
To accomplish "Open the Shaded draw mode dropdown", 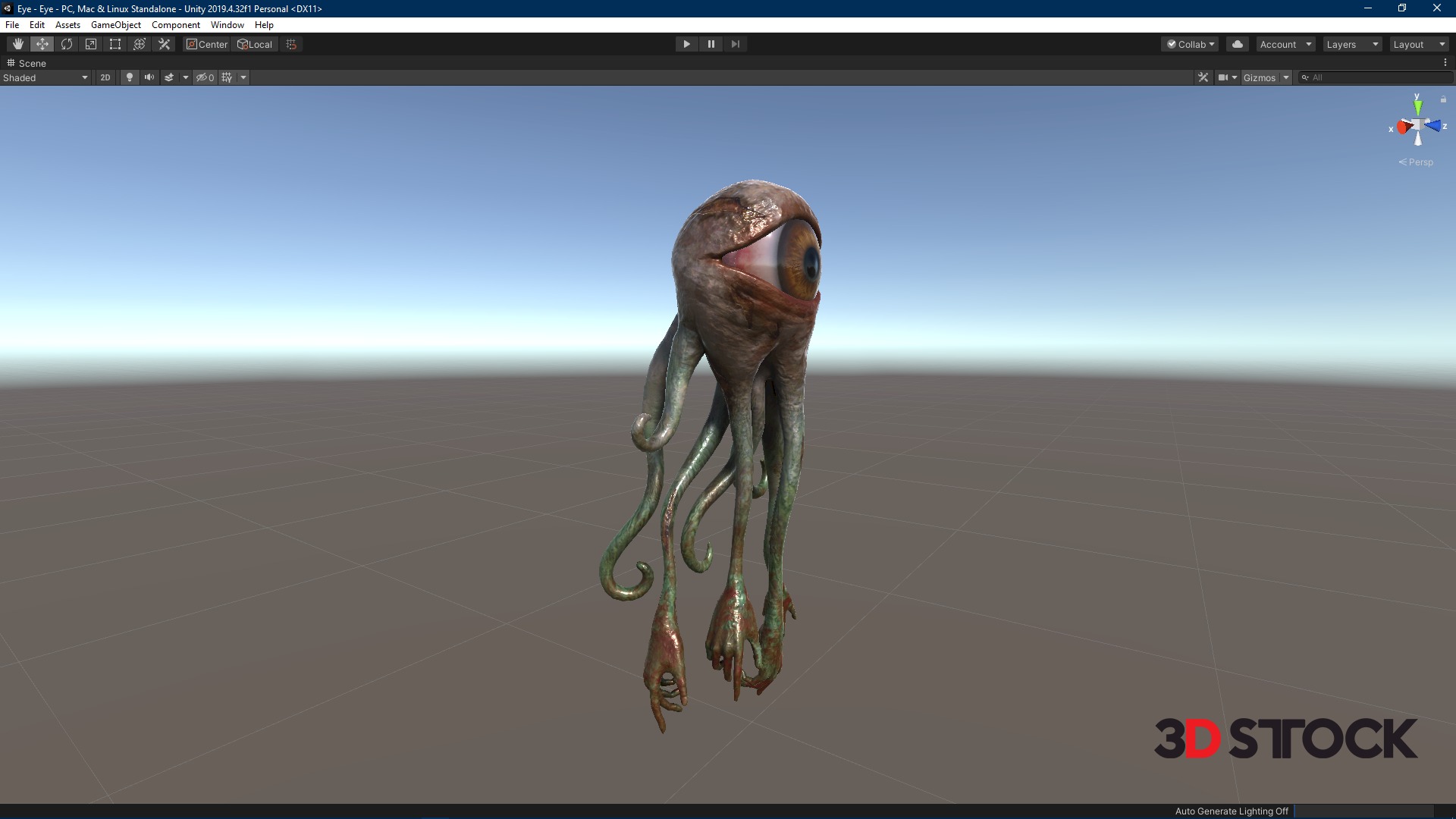I will click(x=45, y=77).
